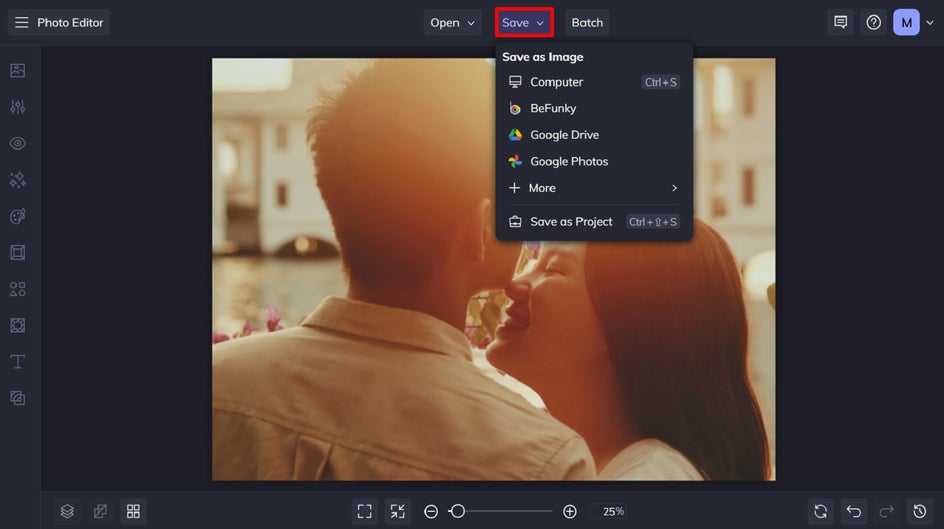Click the Photo Editor title
Image resolution: width=944 pixels, height=529 pixels.
(x=70, y=22)
